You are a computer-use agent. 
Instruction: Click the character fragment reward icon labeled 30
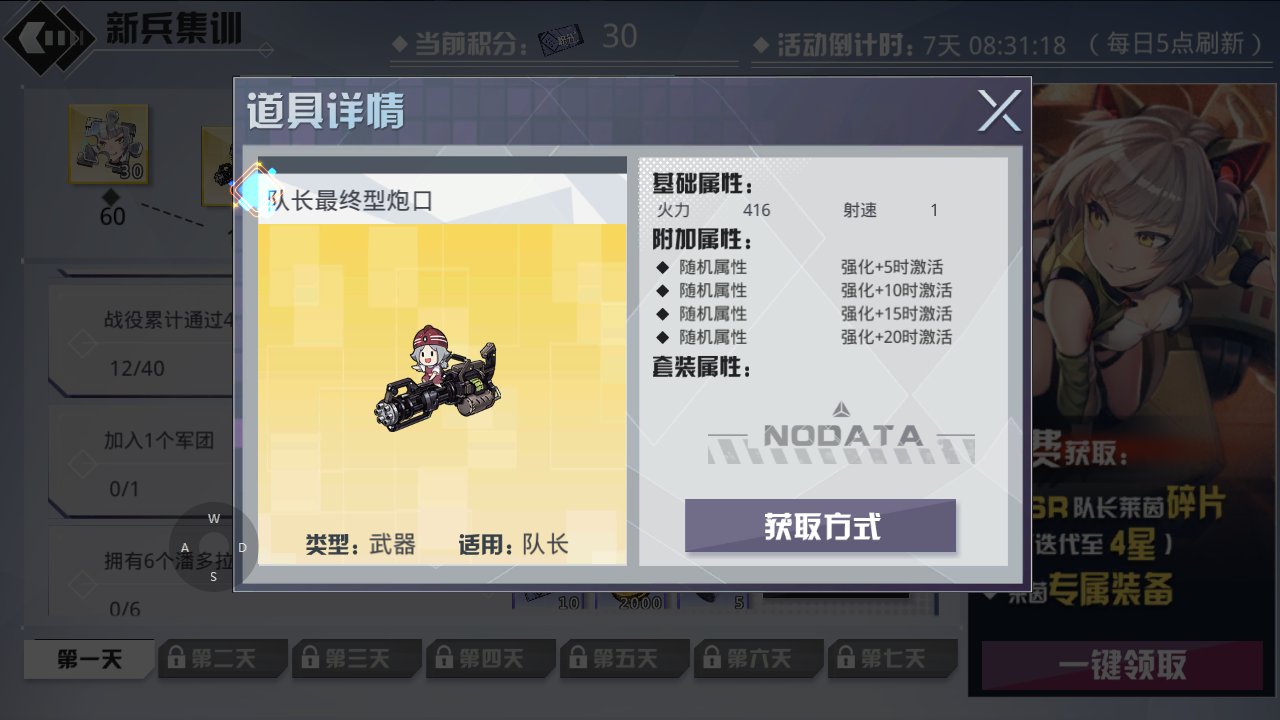[108, 144]
